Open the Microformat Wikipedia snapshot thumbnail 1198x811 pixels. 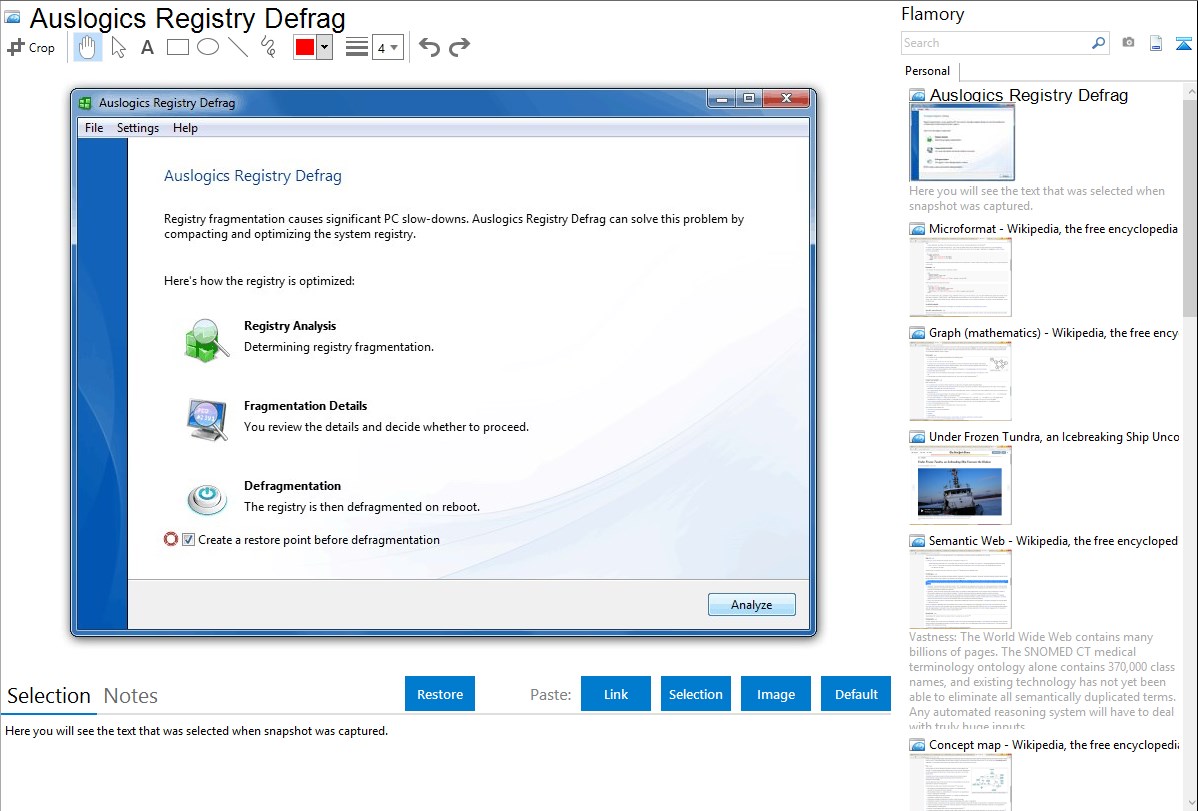(960, 277)
